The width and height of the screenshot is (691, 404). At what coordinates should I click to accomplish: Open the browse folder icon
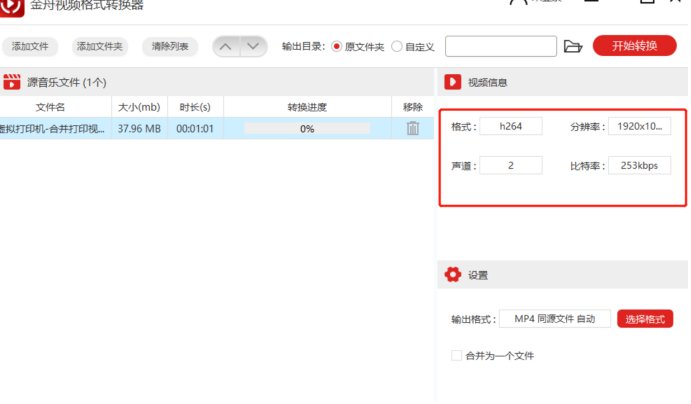click(573, 46)
